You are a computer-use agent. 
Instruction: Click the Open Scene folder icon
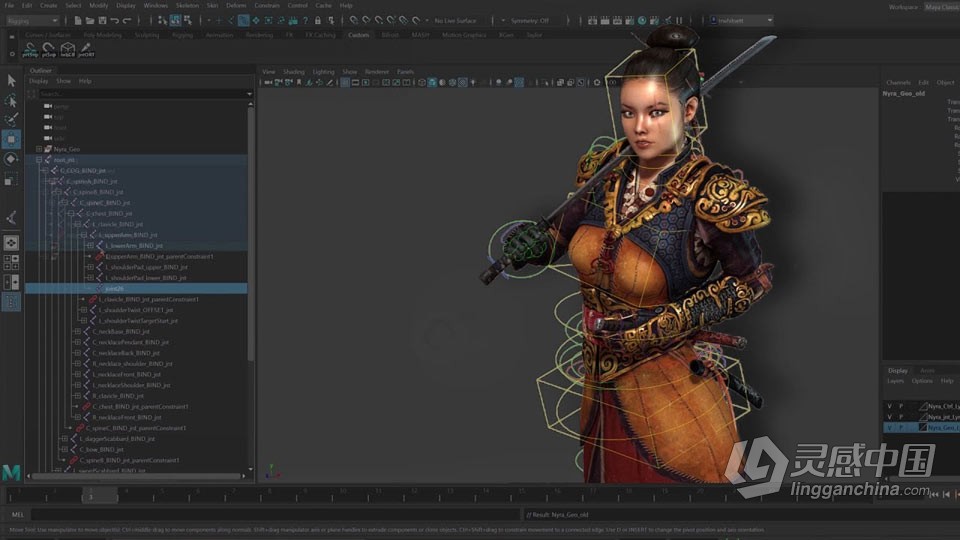point(90,21)
